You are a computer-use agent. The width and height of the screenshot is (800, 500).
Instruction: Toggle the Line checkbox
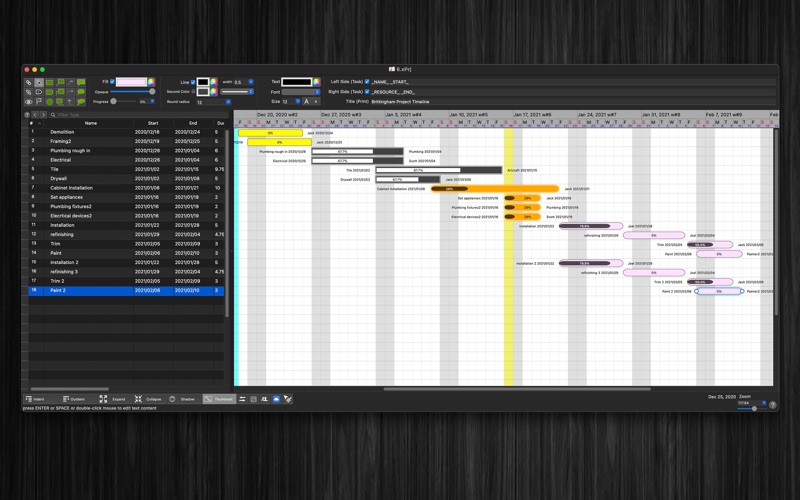pyautogui.click(x=193, y=82)
